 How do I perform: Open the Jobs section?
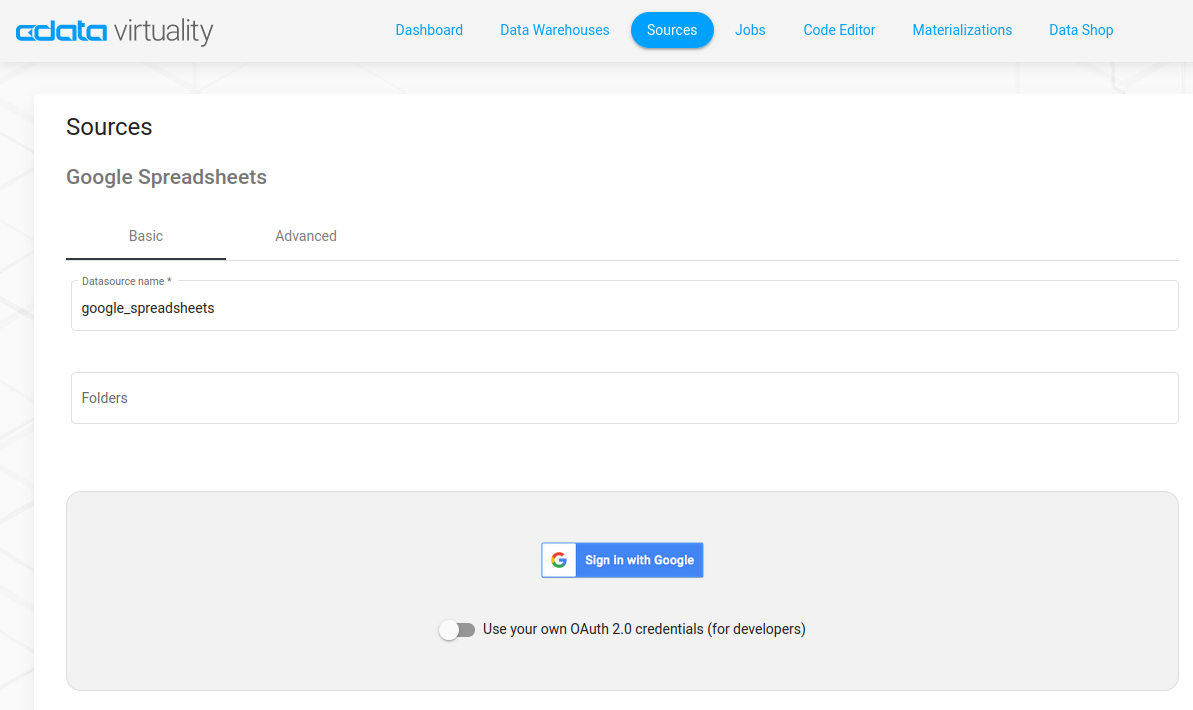pos(750,30)
